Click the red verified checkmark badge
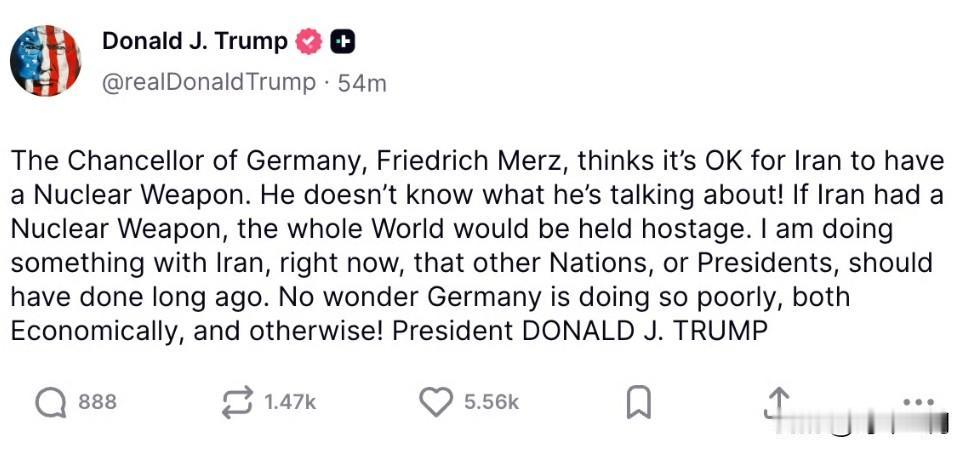The height and width of the screenshot is (449, 966). pyautogui.click(x=310, y=42)
